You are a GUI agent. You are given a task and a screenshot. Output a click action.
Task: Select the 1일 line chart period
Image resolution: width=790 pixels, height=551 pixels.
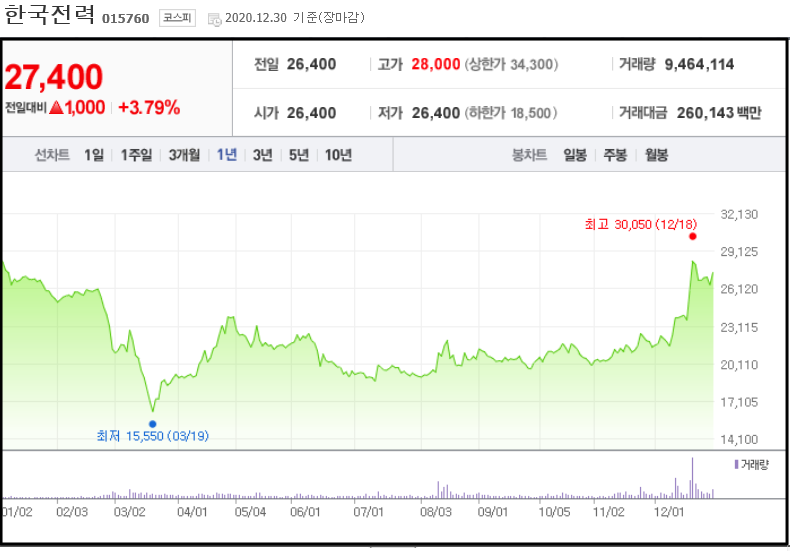pos(94,155)
